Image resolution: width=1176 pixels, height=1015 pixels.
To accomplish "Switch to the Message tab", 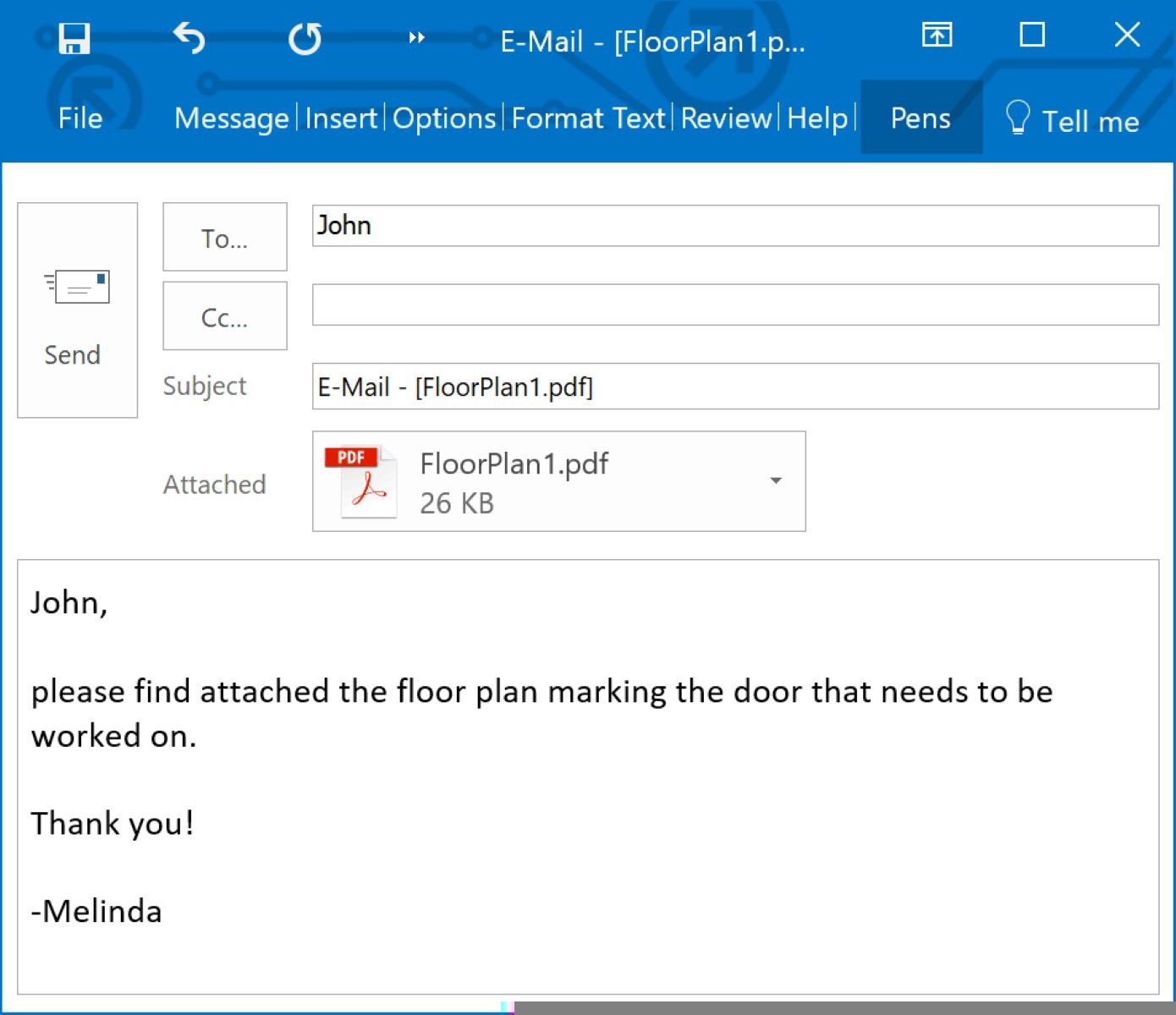I will point(231,118).
